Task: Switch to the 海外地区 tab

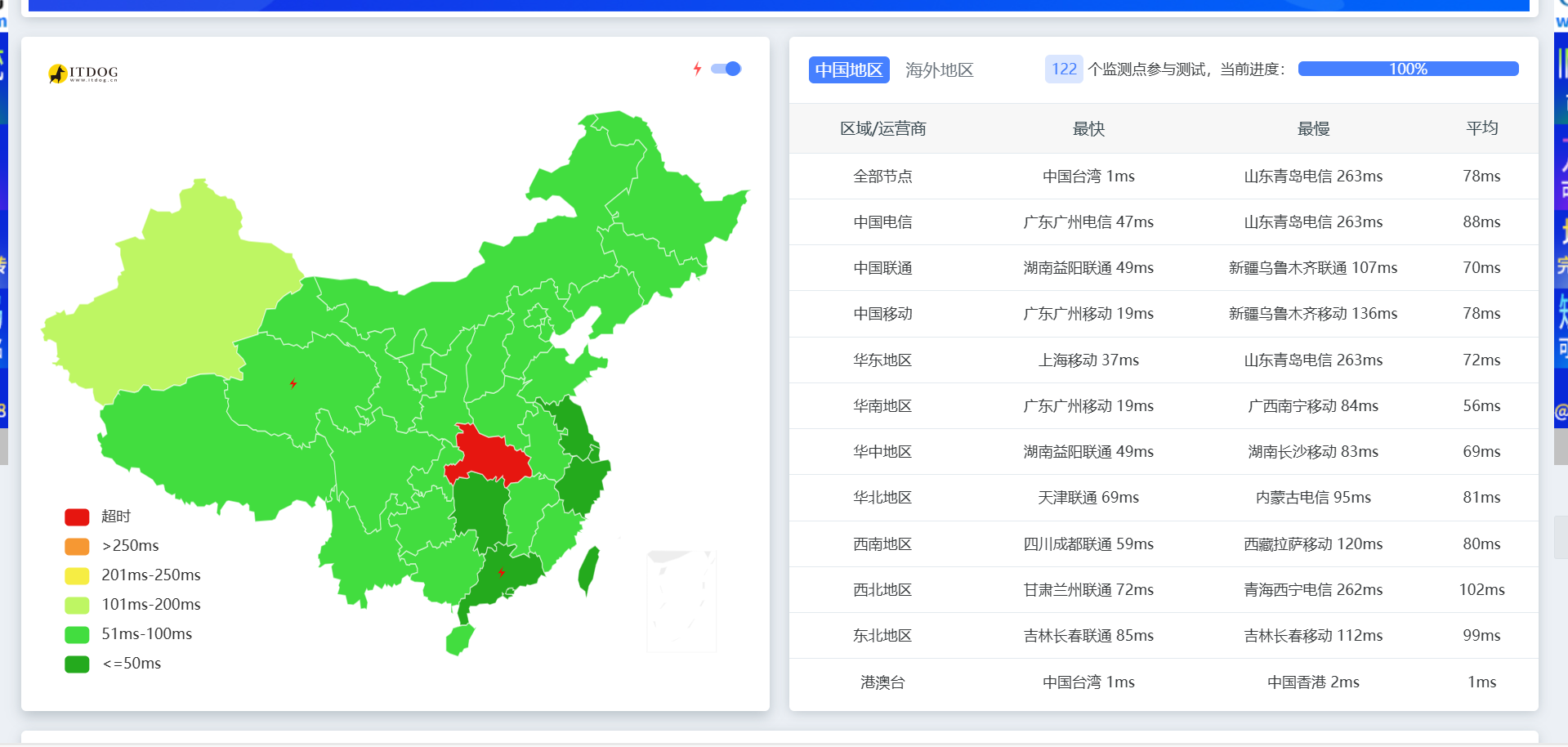Action: click(938, 69)
